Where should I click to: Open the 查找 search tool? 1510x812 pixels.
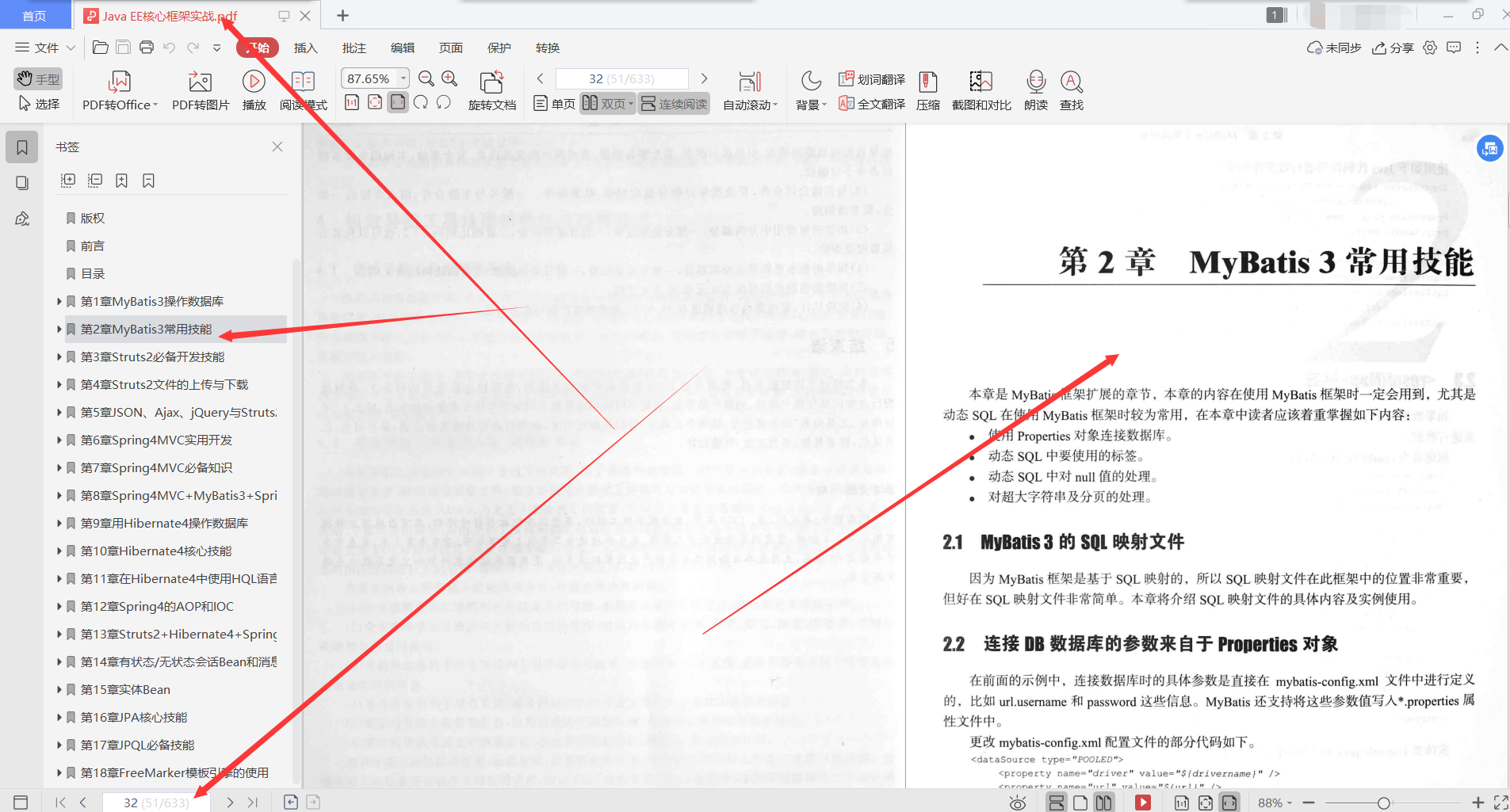point(1072,91)
